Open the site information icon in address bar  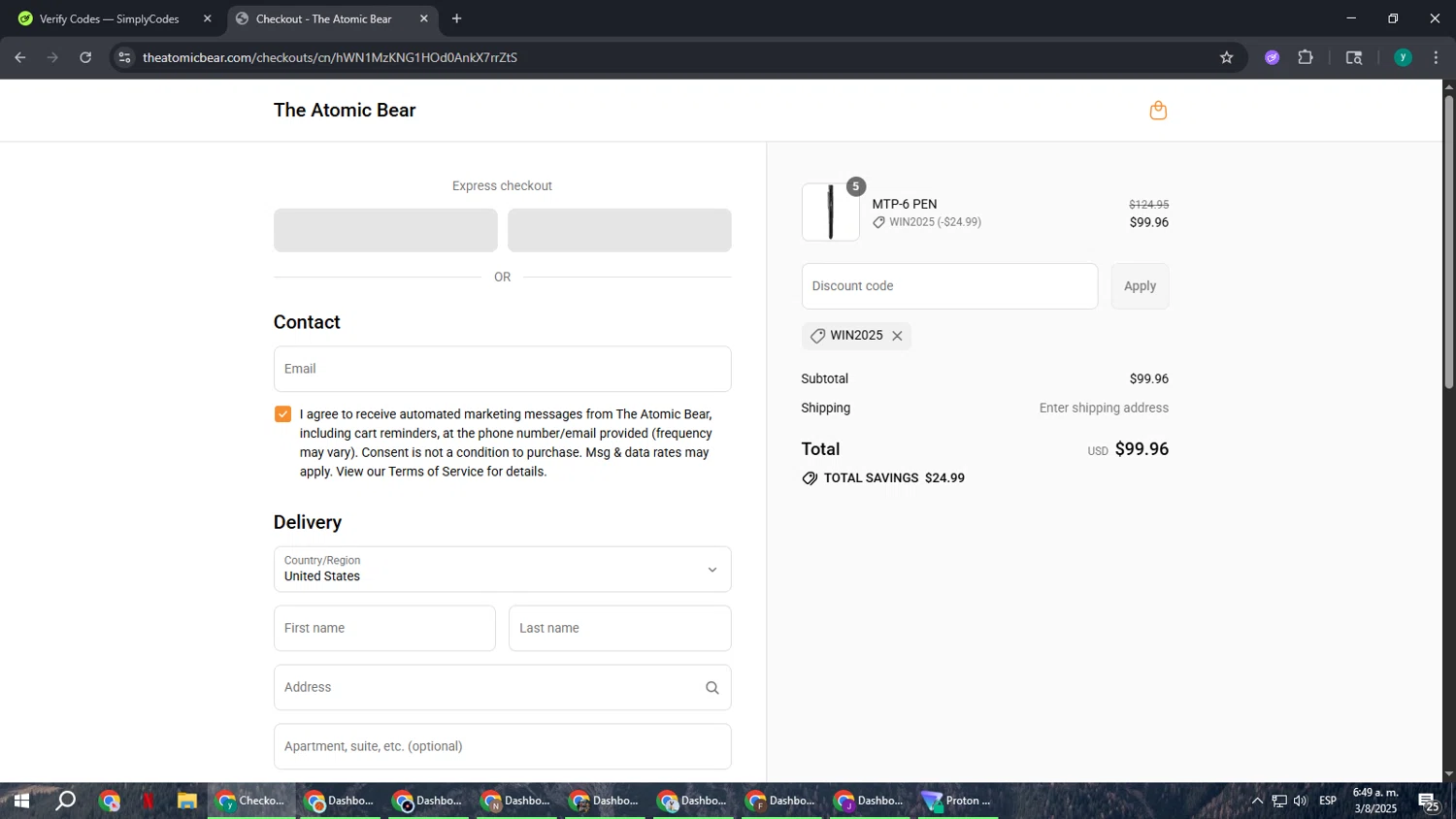[x=123, y=57]
